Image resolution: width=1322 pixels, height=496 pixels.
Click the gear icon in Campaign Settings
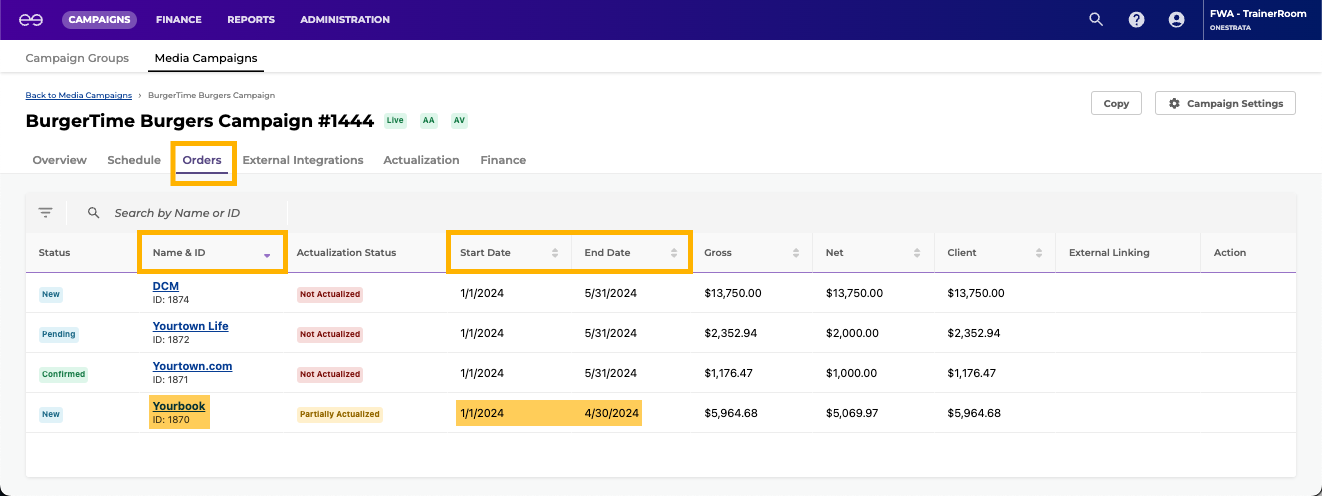tap(1174, 103)
